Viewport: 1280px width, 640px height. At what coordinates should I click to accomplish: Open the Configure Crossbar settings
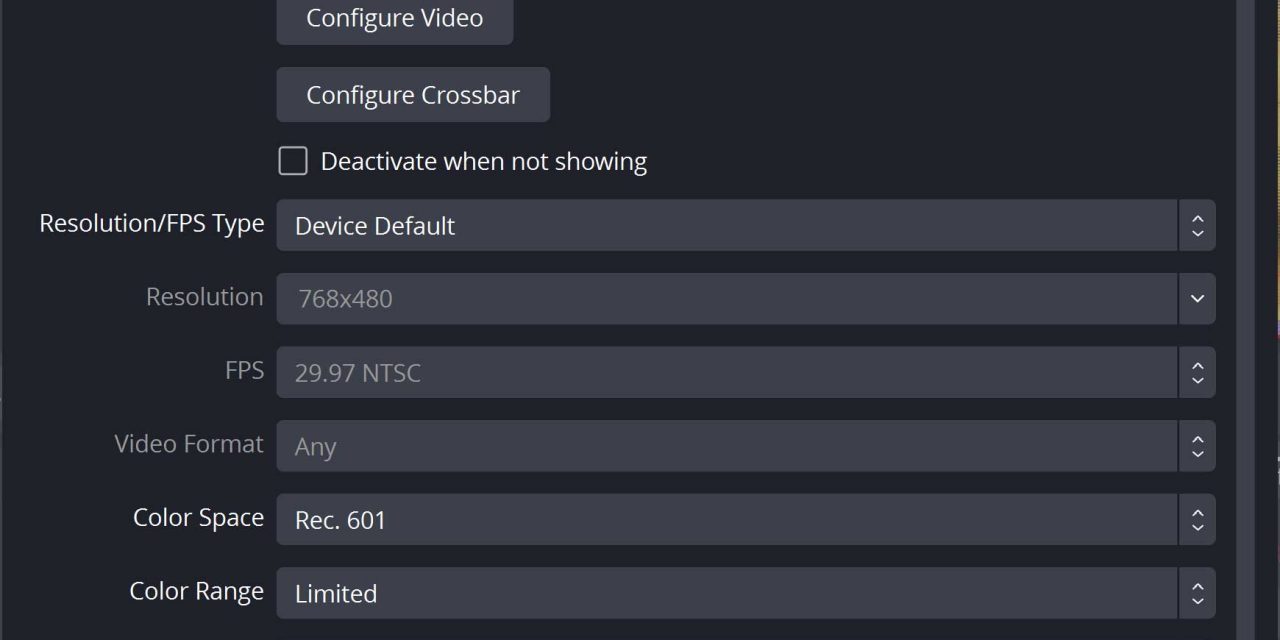coord(412,95)
